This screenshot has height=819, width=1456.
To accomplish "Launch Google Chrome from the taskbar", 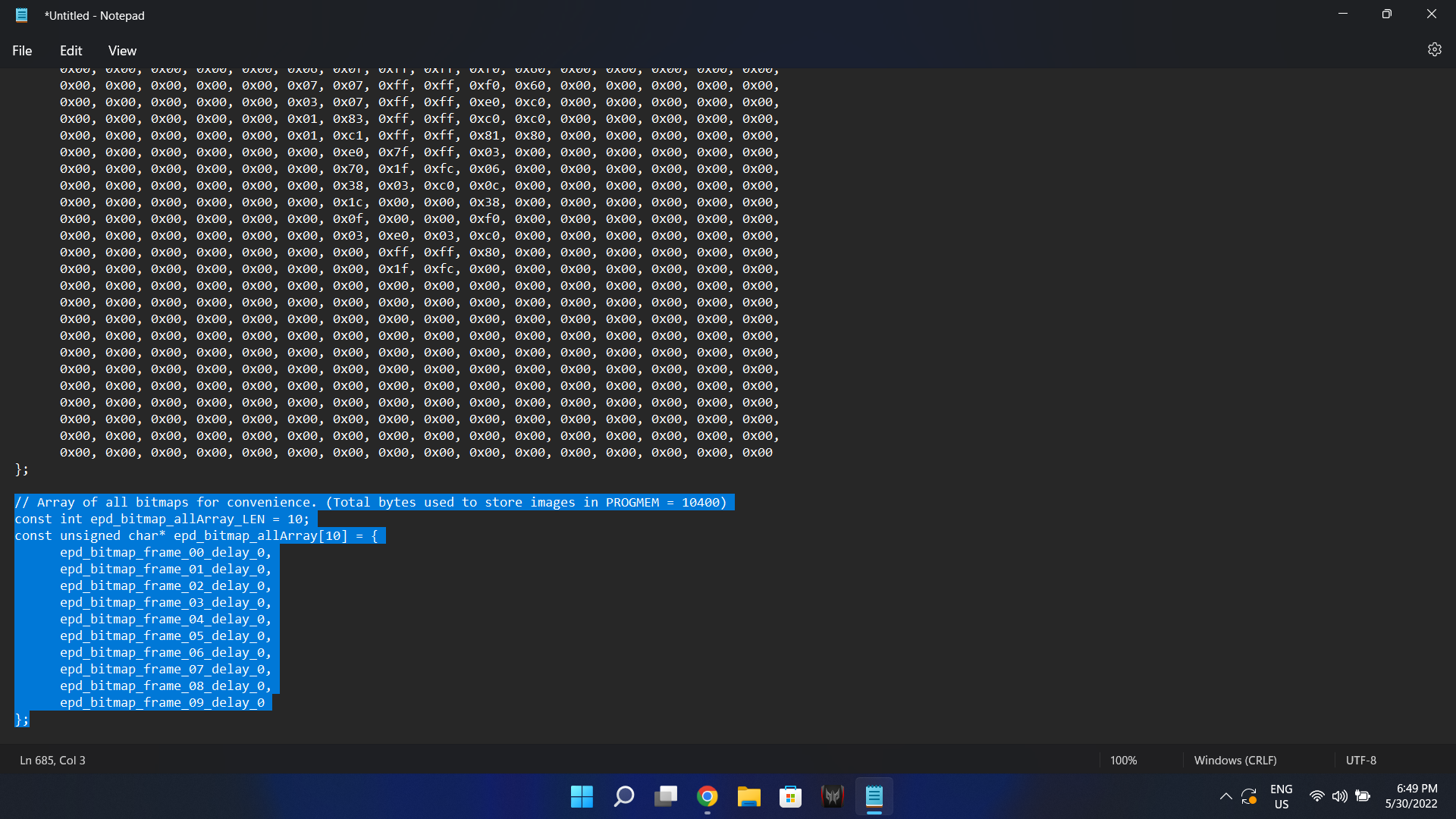I will tap(707, 796).
